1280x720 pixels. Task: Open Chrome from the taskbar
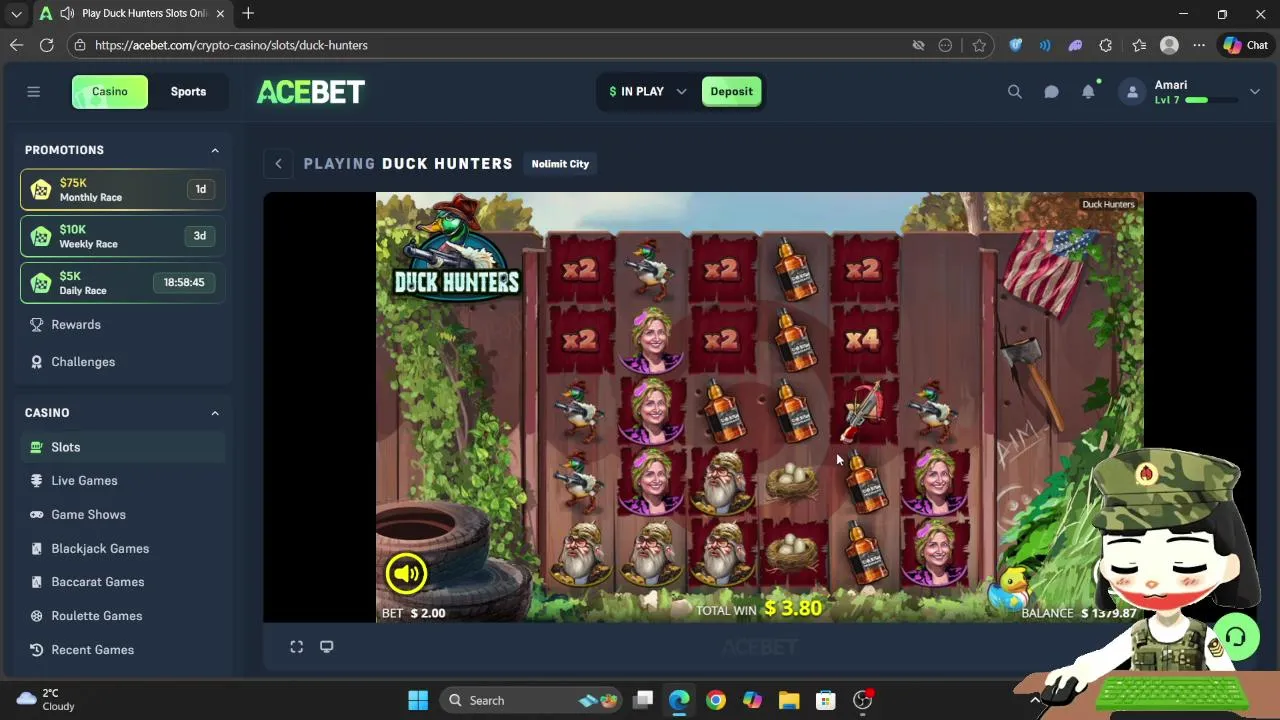(716, 700)
